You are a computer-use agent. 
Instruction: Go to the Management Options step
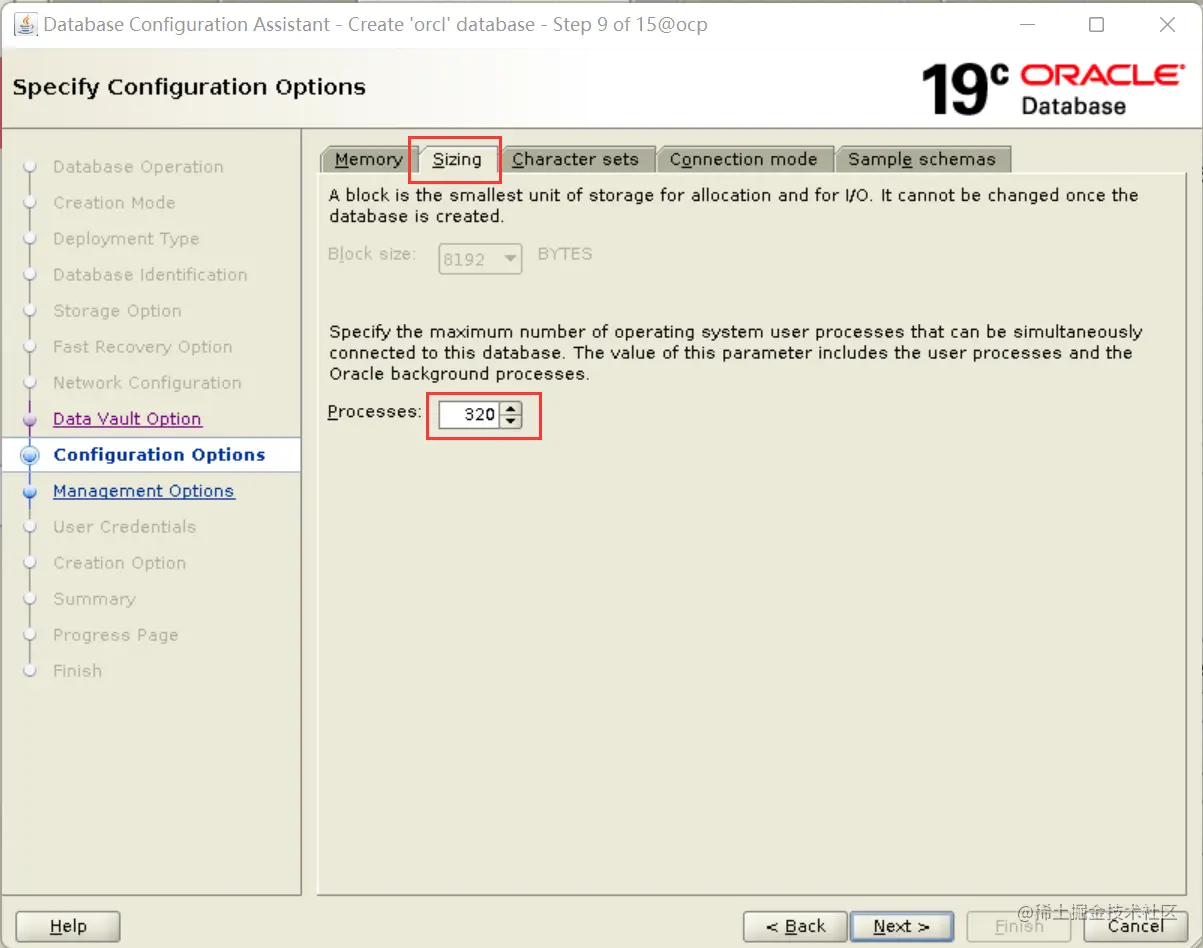point(144,491)
